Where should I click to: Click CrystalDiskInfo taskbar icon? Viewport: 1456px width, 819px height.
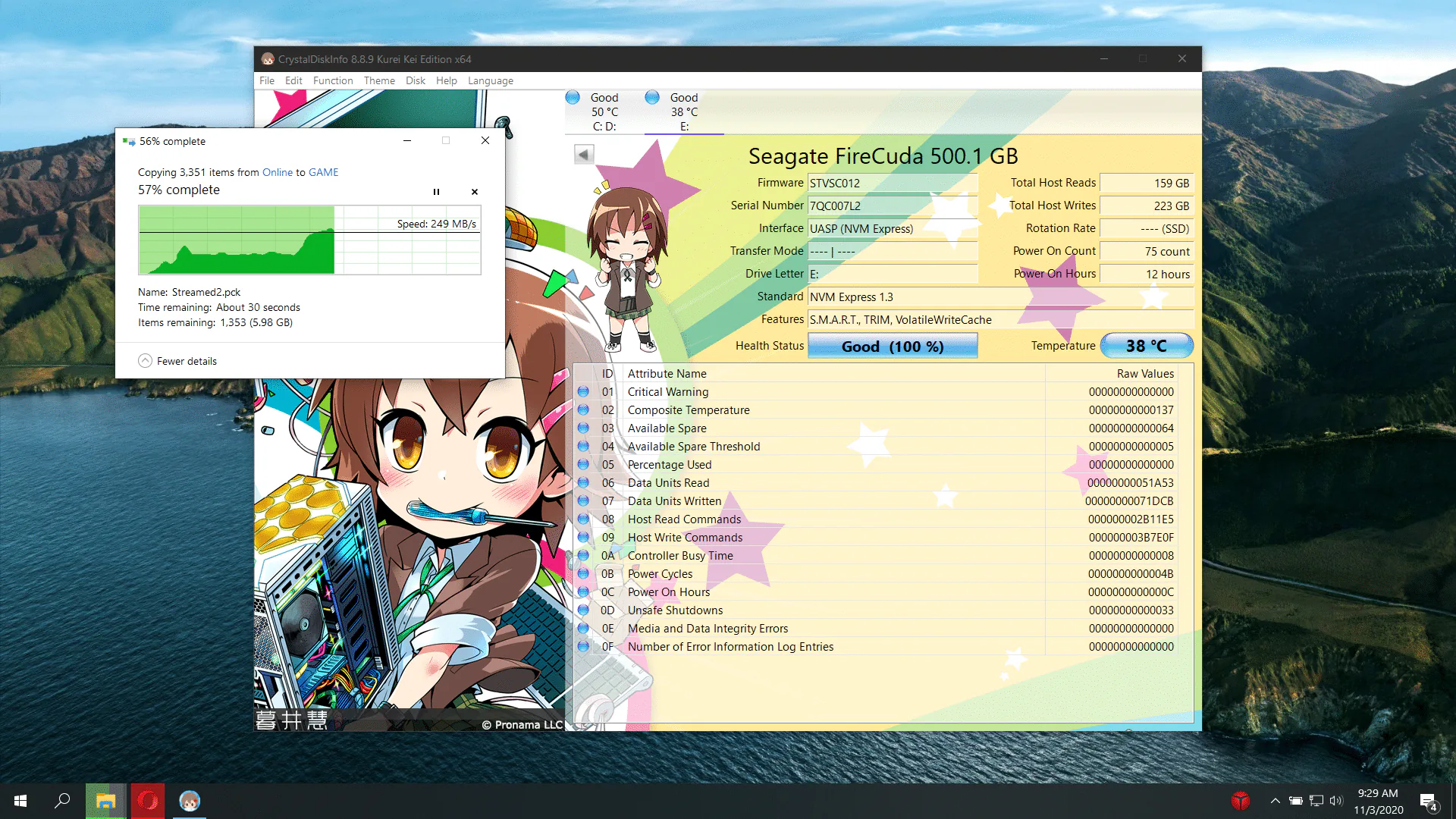(x=190, y=801)
